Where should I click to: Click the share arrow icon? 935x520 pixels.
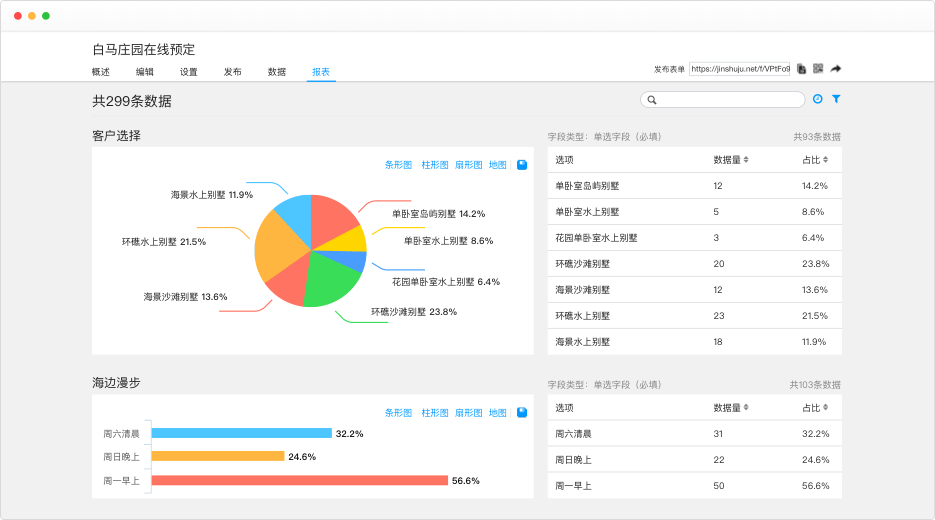(x=836, y=69)
